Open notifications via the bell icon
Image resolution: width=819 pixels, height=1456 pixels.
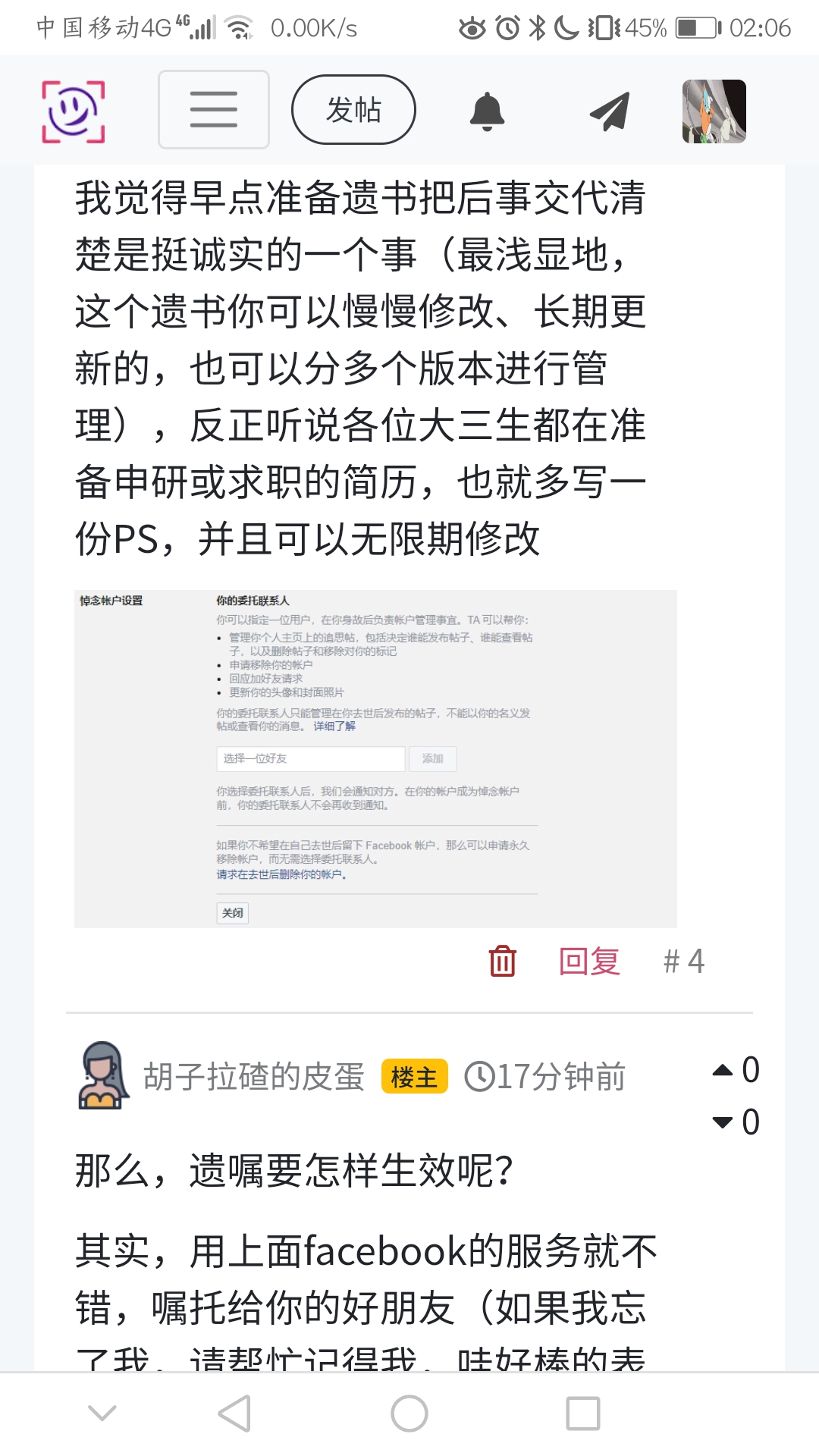(487, 111)
